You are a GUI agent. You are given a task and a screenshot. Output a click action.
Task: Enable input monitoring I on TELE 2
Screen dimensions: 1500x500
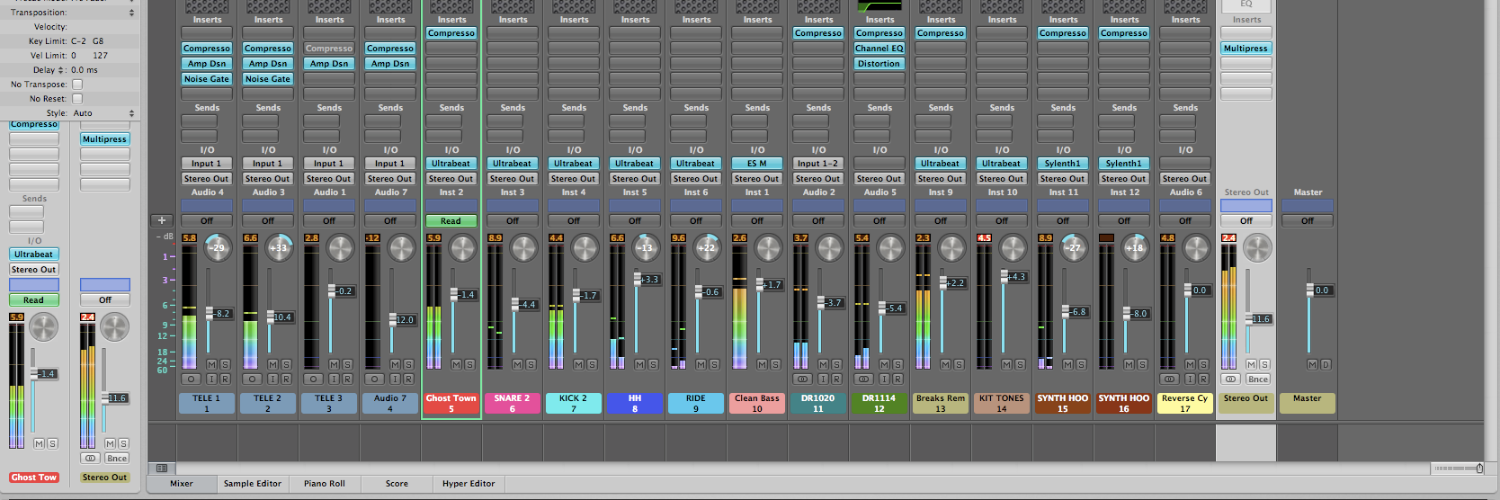[x=274, y=379]
